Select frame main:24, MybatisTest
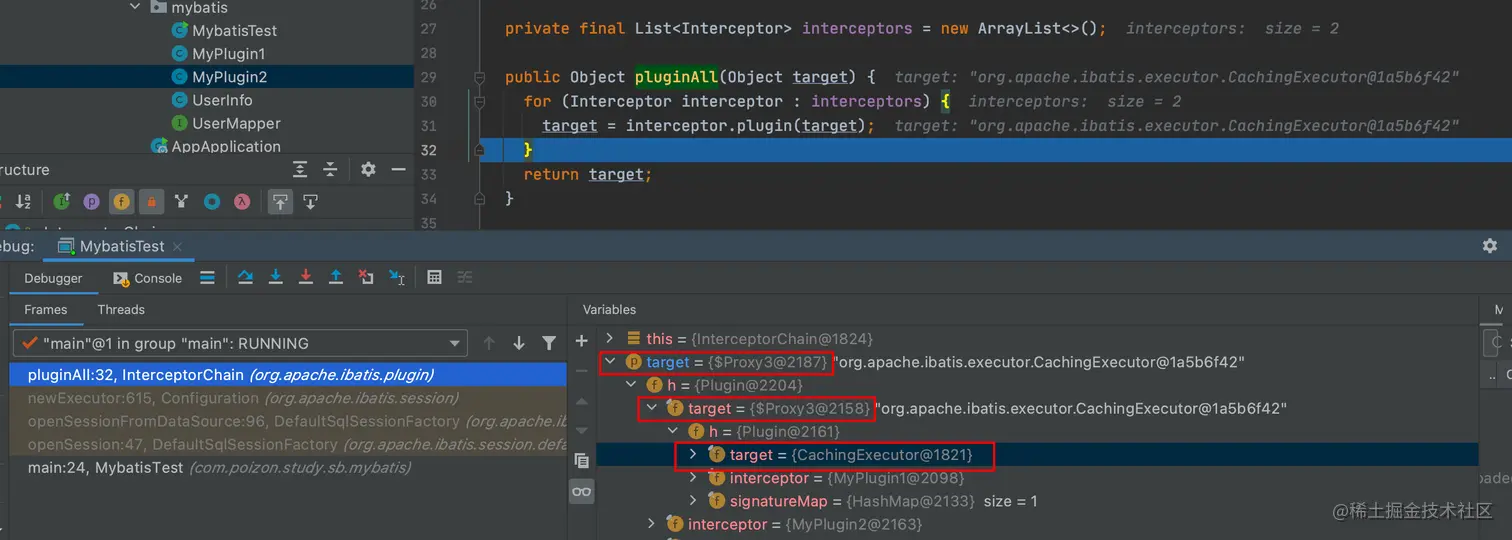The width and height of the screenshot is (1512, 540). 288,467
